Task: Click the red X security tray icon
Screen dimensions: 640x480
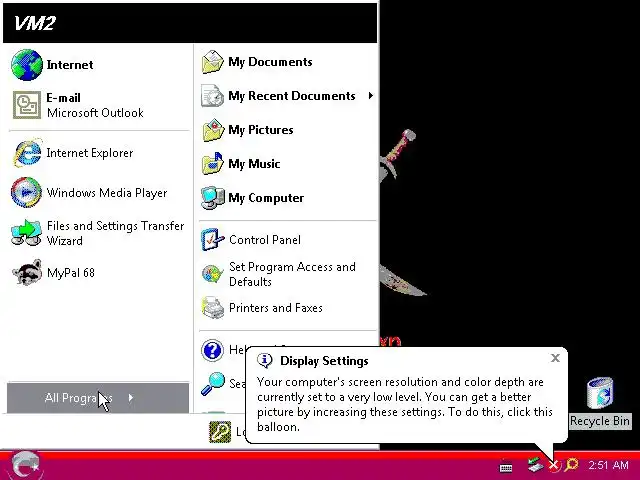Action: coord(554,465)
